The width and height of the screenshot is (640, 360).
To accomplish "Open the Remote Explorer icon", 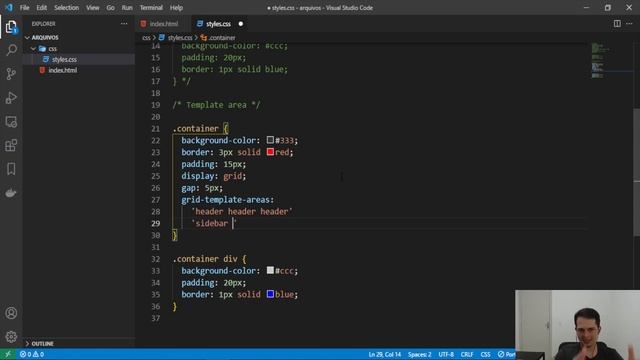I will coord(11,122).
